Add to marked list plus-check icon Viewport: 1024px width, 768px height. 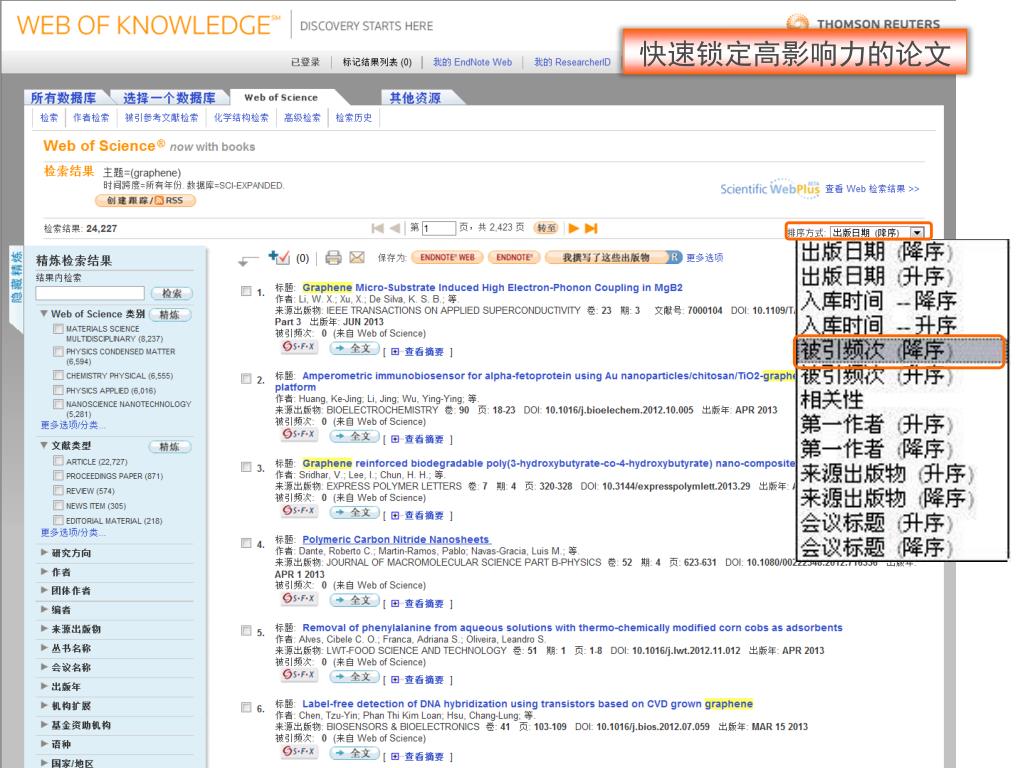point(278,257)
